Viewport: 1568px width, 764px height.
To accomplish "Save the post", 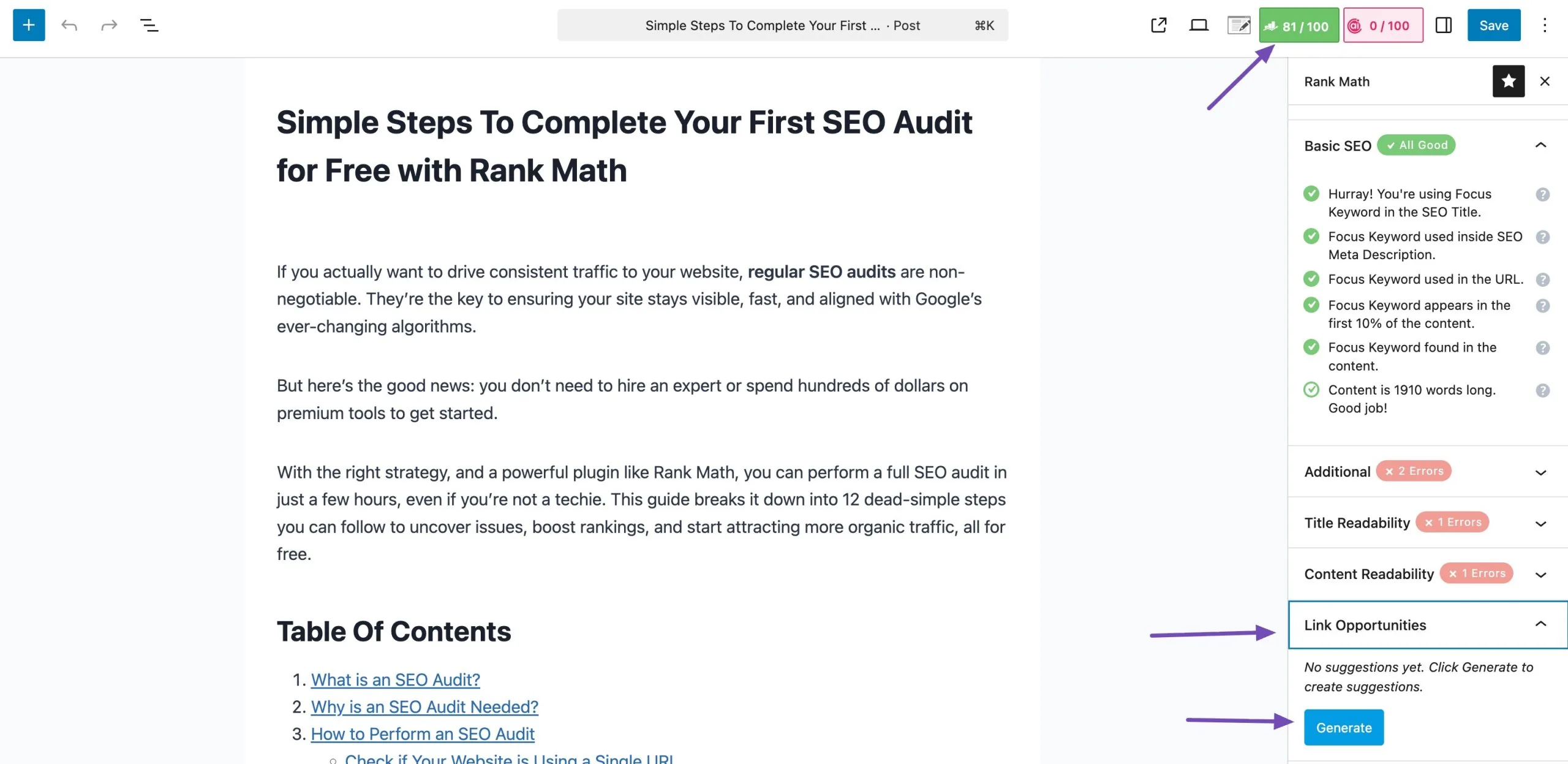I will click(1493, 25).
